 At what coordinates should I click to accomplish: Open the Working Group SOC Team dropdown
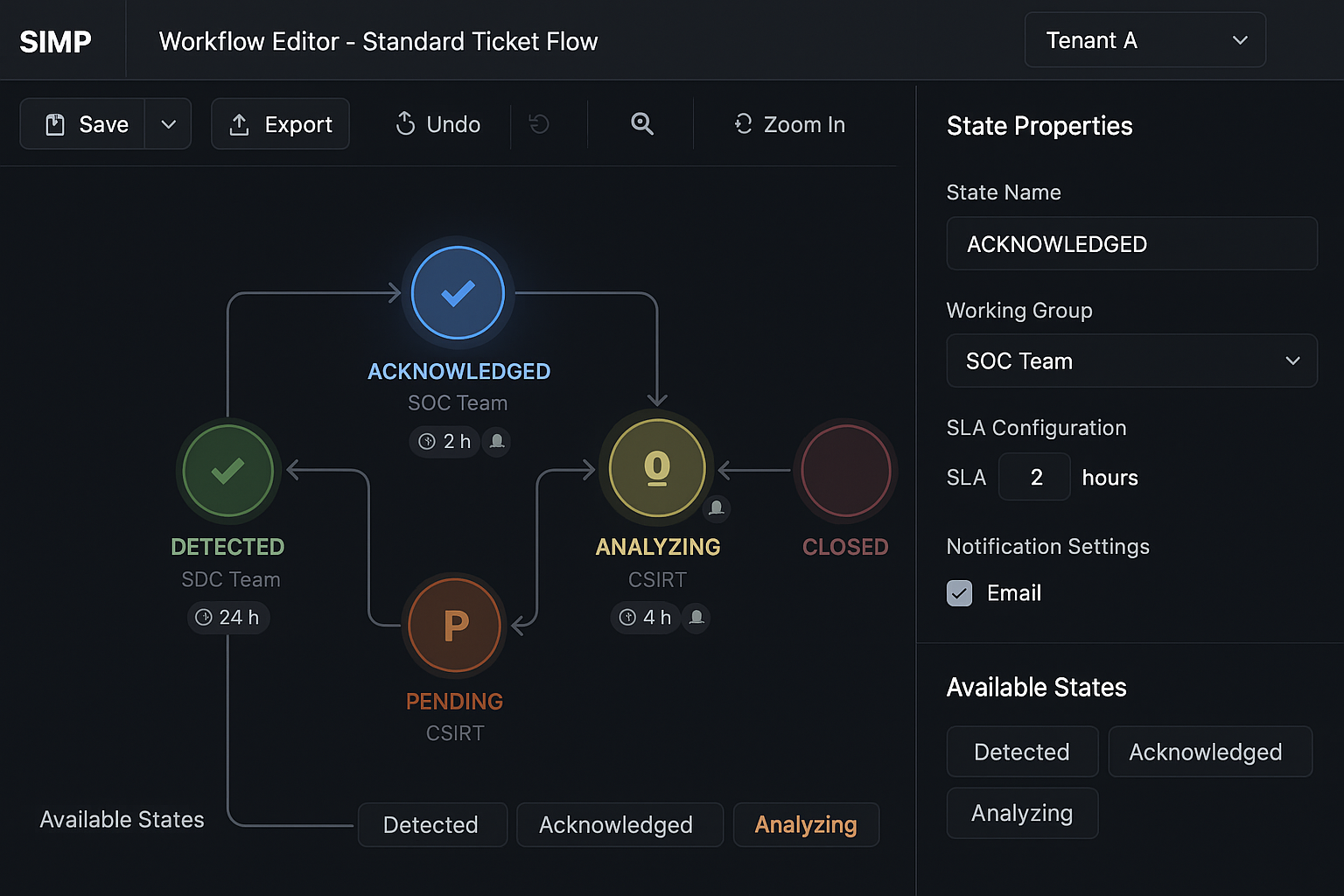pos(1131,360)
